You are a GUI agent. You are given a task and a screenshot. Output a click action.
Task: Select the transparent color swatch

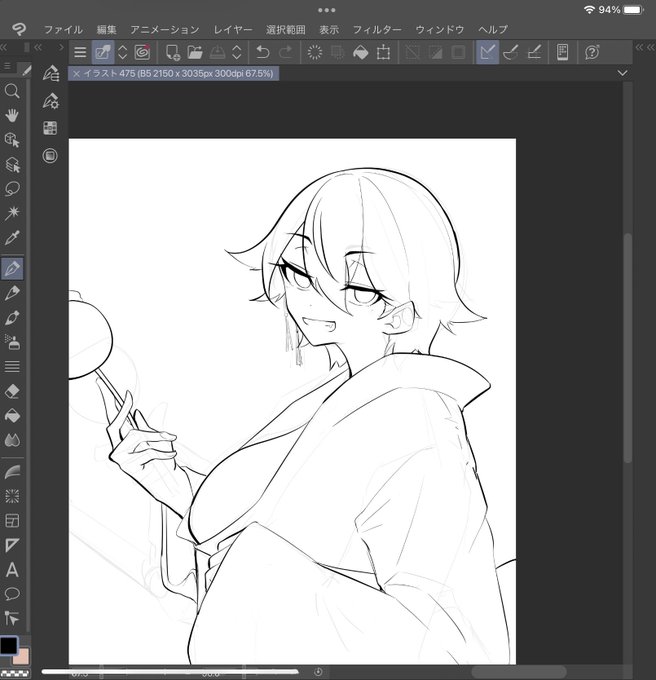(x=14, y=673)
